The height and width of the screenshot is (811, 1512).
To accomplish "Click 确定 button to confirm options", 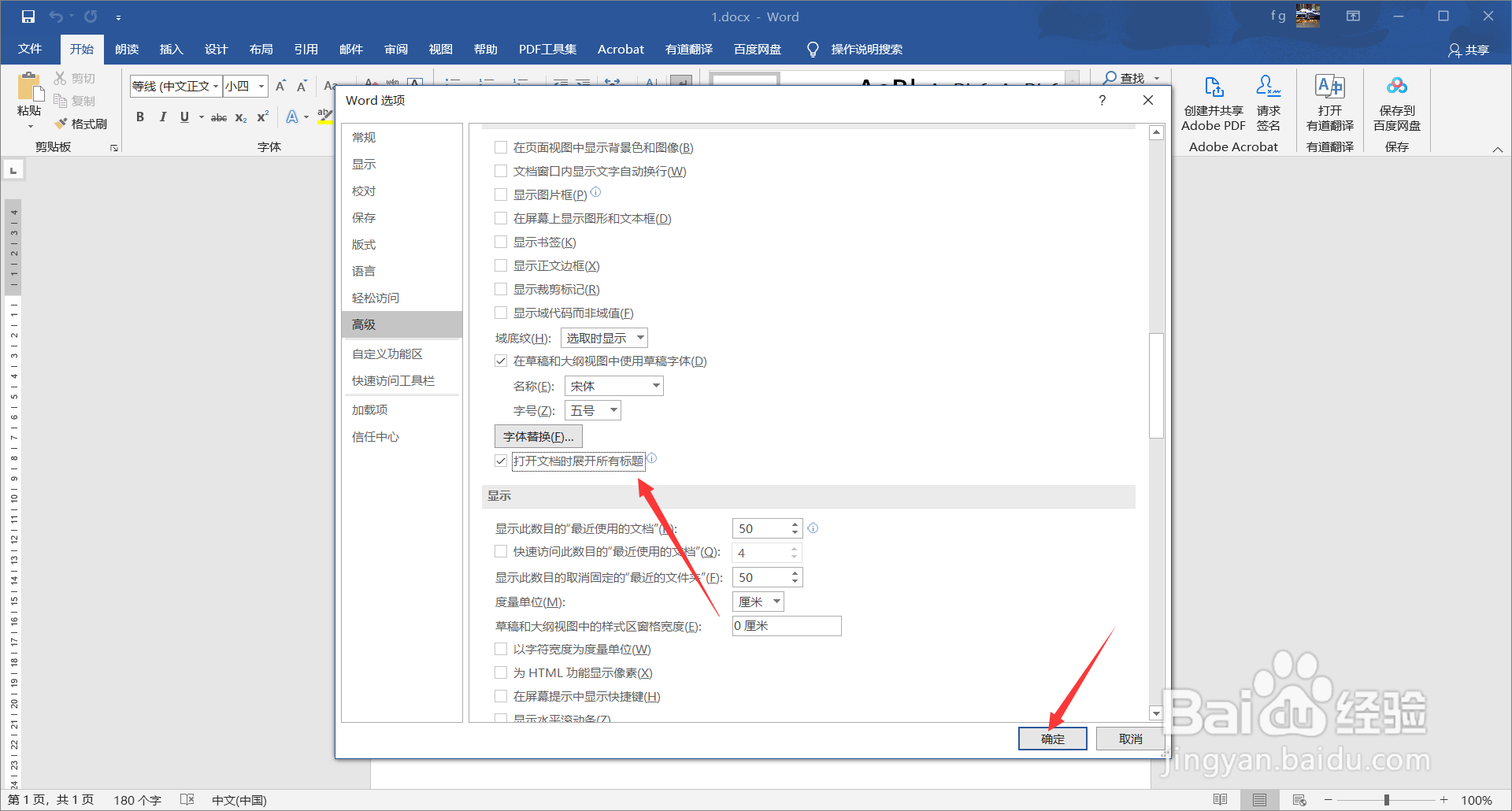I will point(1053,739).
